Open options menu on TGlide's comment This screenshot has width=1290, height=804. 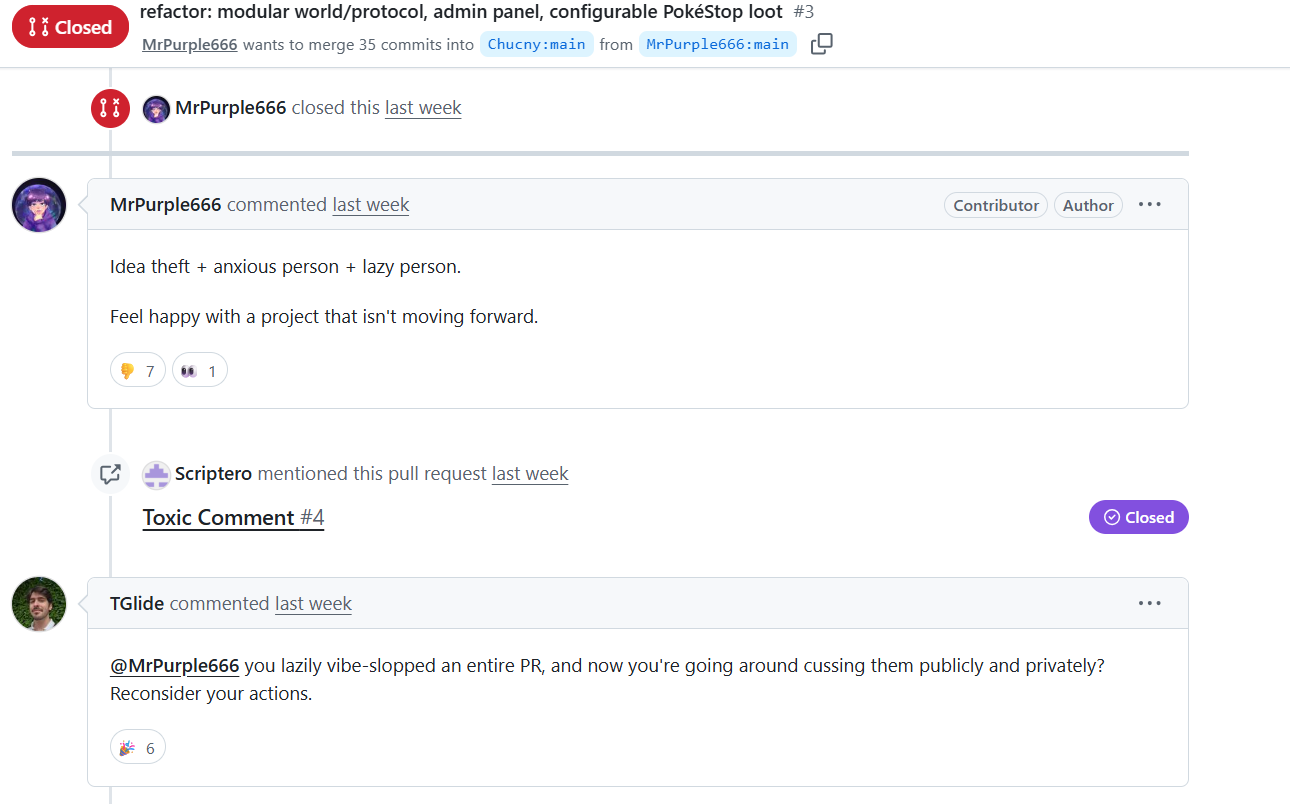[1150, 604]
